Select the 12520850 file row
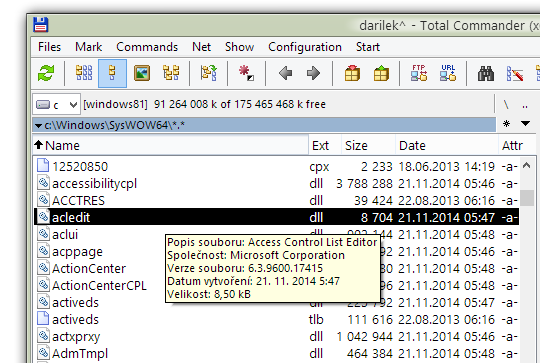The height and width of the screenshot is (363, 540). [x=276, y=167]
